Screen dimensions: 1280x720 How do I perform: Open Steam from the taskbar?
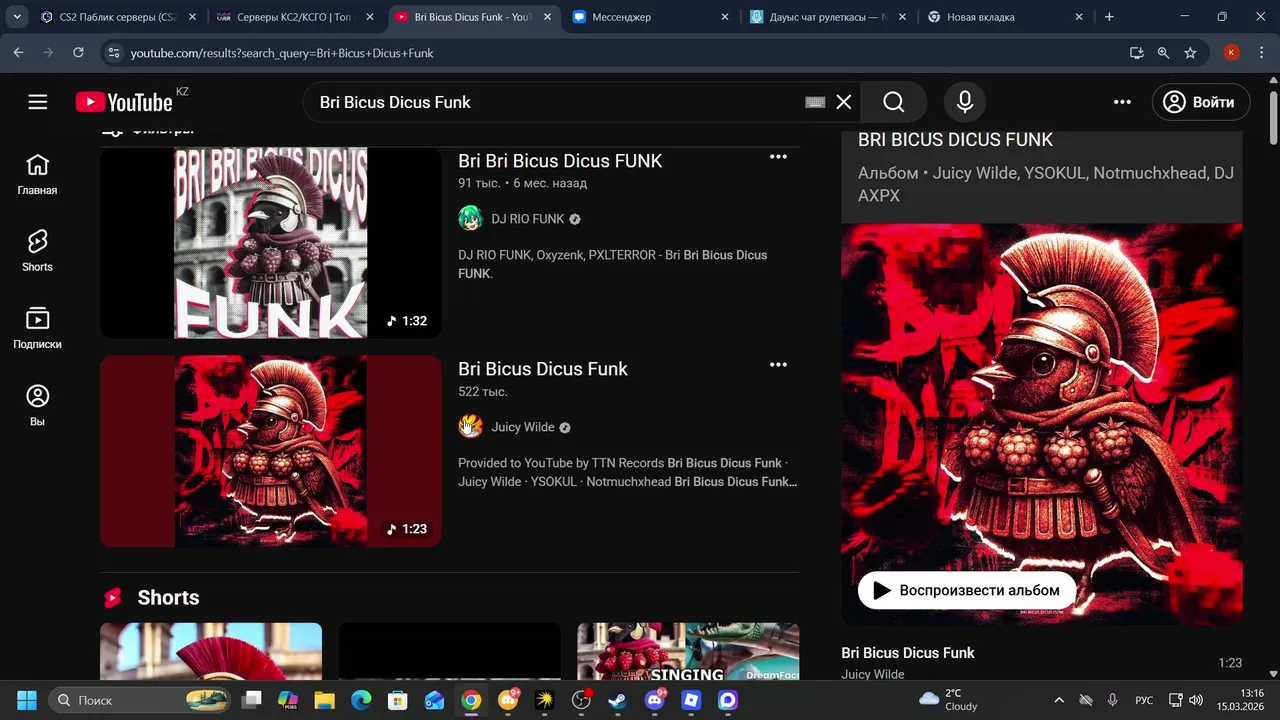point(617,700)
